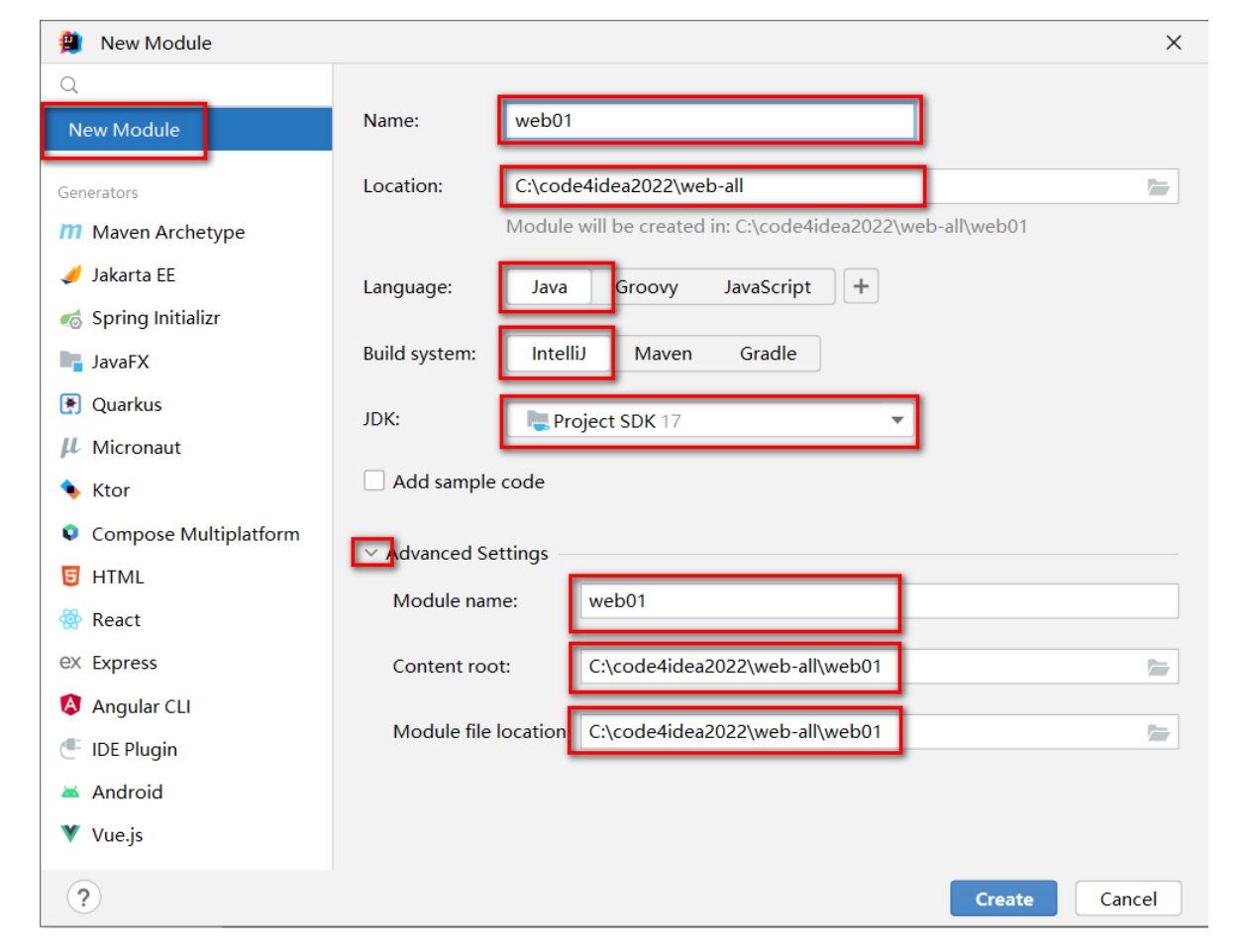Set language to JavaScript

click(x=767, y=287)
